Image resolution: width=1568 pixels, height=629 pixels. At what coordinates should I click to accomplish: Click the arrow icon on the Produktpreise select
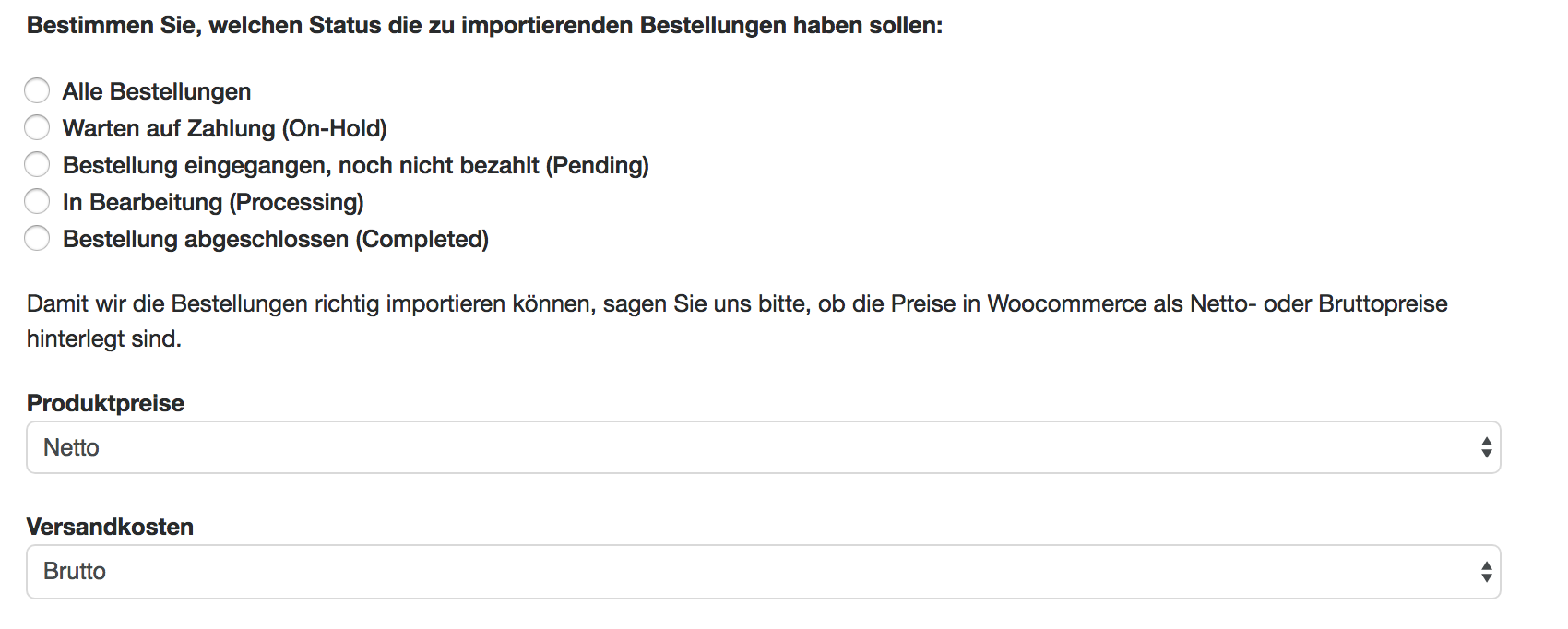(x=1486, y=447)
